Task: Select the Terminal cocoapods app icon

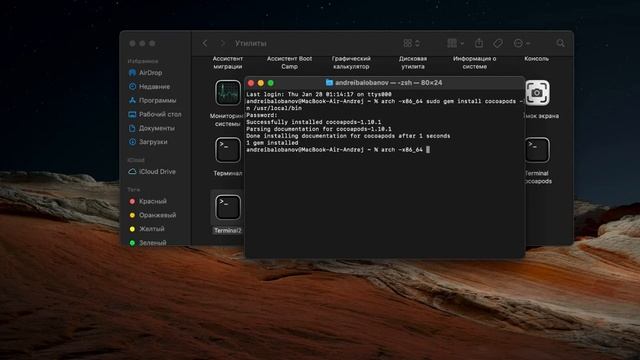Action: pyautogui.click(x=537, y=150)
